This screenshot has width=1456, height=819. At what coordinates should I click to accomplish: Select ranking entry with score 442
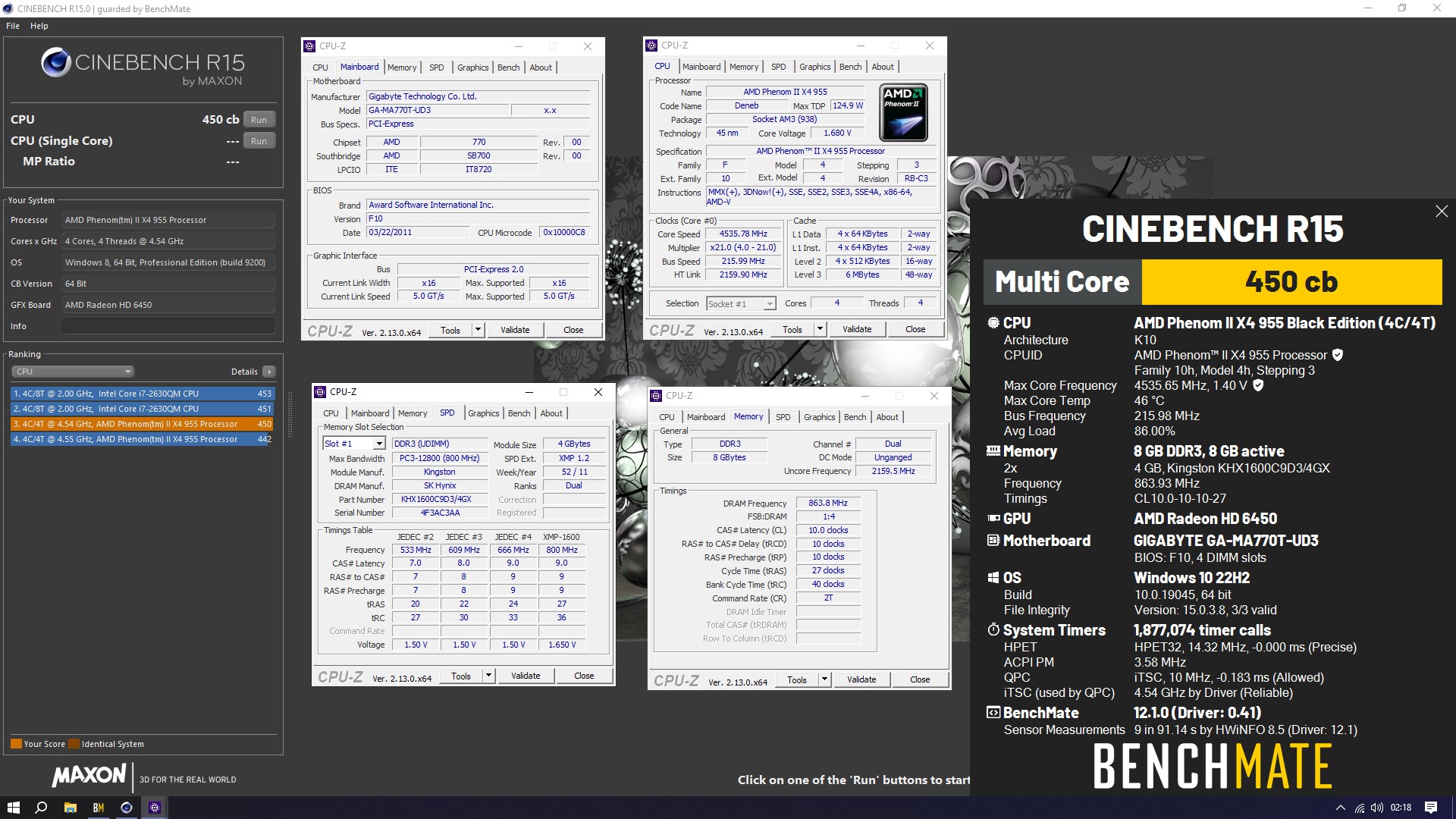pos(142,439)
